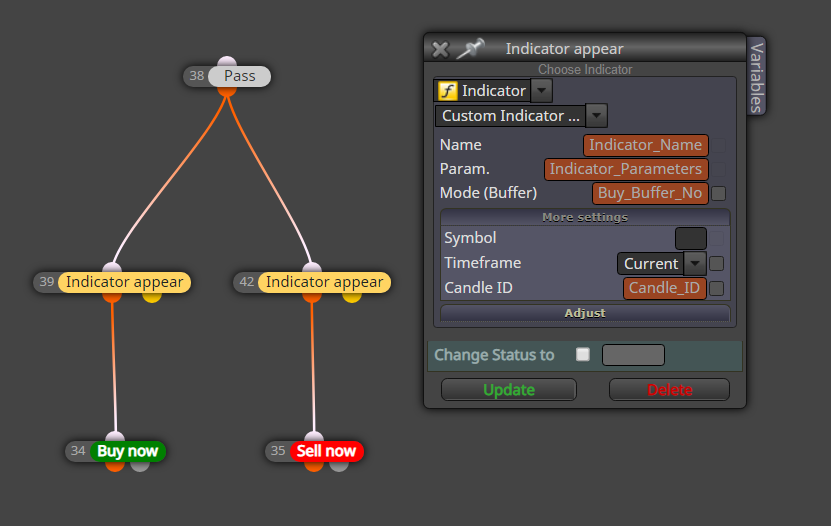Select Indicator appear node 42
The image size is (831, 526).
[x=324, y=282]
